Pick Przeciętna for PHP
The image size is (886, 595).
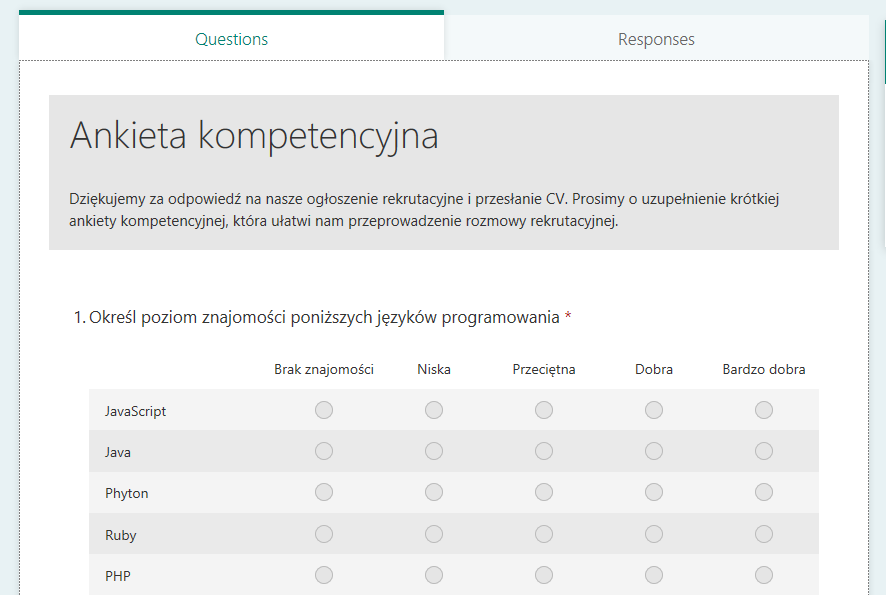pyautogui.click(x=544, y=575)
